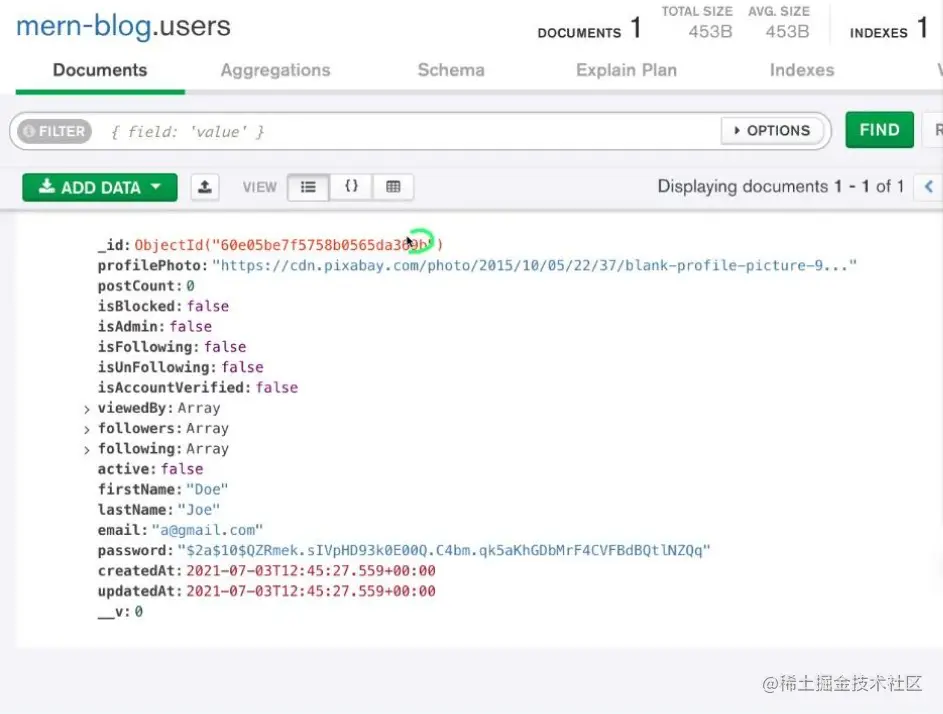Open the Aggregations tab
943x714 pixels.
tap(275, 70)
